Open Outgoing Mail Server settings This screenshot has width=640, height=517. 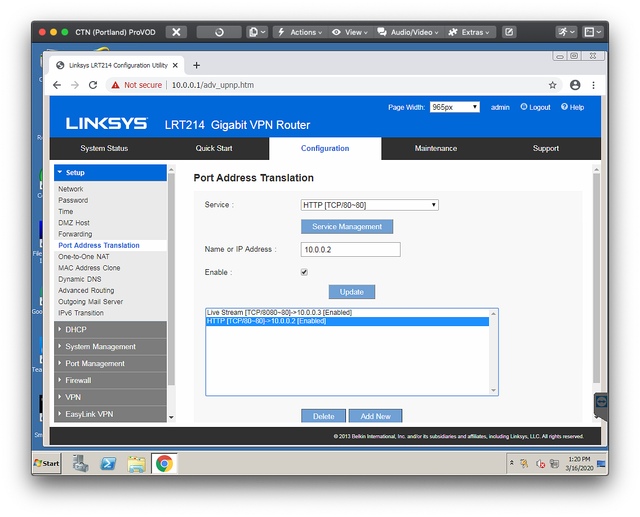[91, 302]
